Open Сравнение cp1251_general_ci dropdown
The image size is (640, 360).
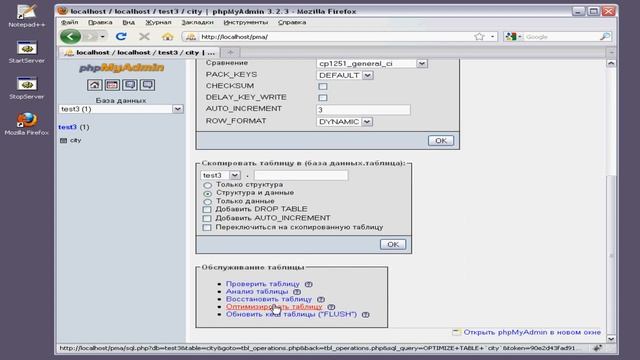click(x=372, y=64)
